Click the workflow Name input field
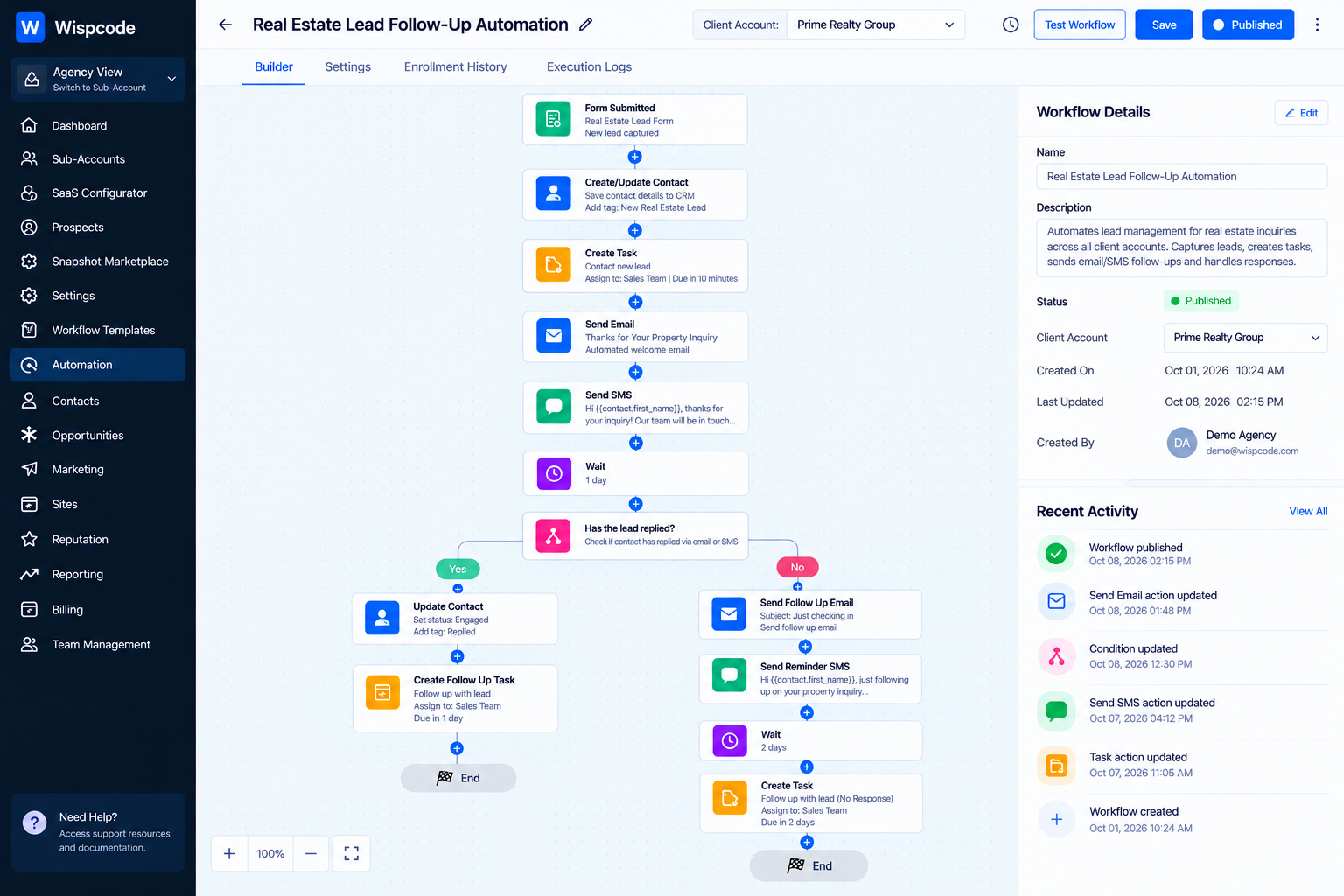The width and height of the screenshot is (1344, 896). click(1181, 177)
